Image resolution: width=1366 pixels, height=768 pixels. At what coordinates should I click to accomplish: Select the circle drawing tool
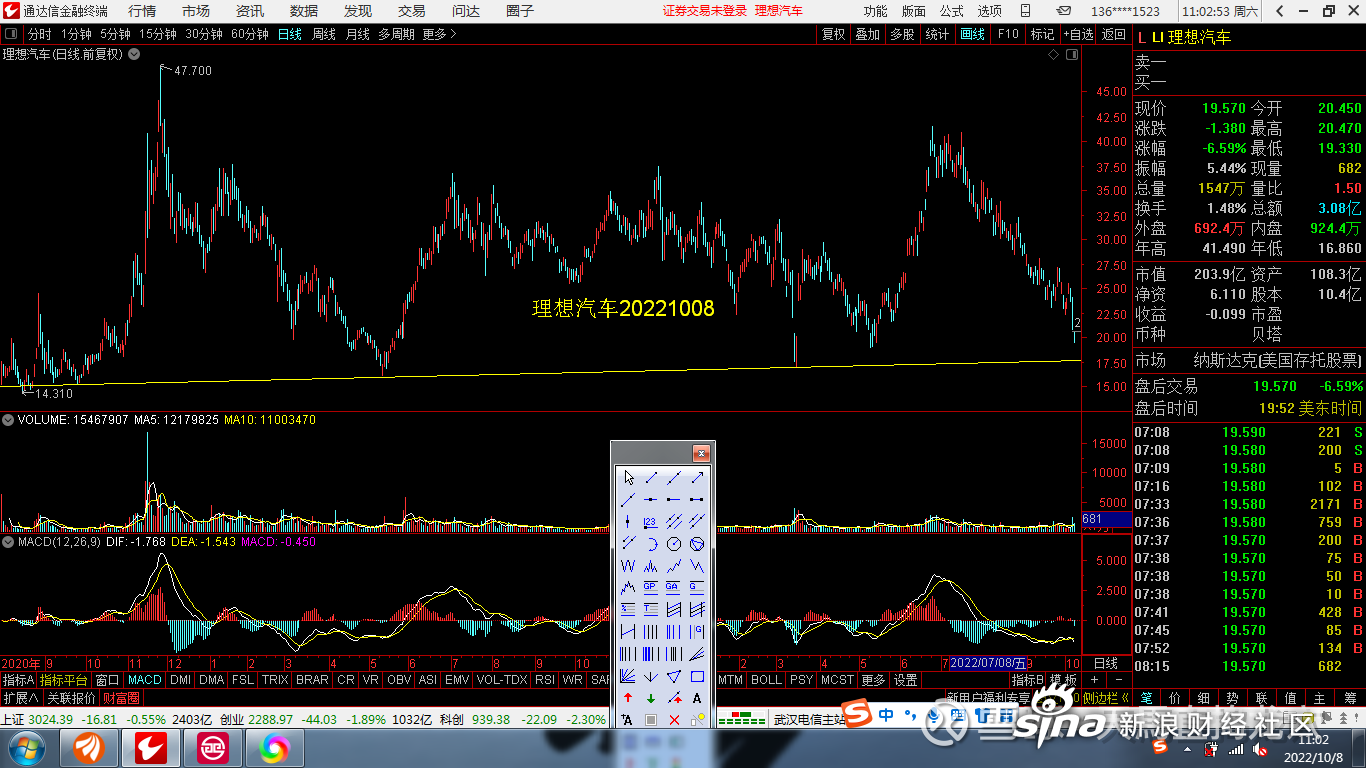(x=674, y=543)
